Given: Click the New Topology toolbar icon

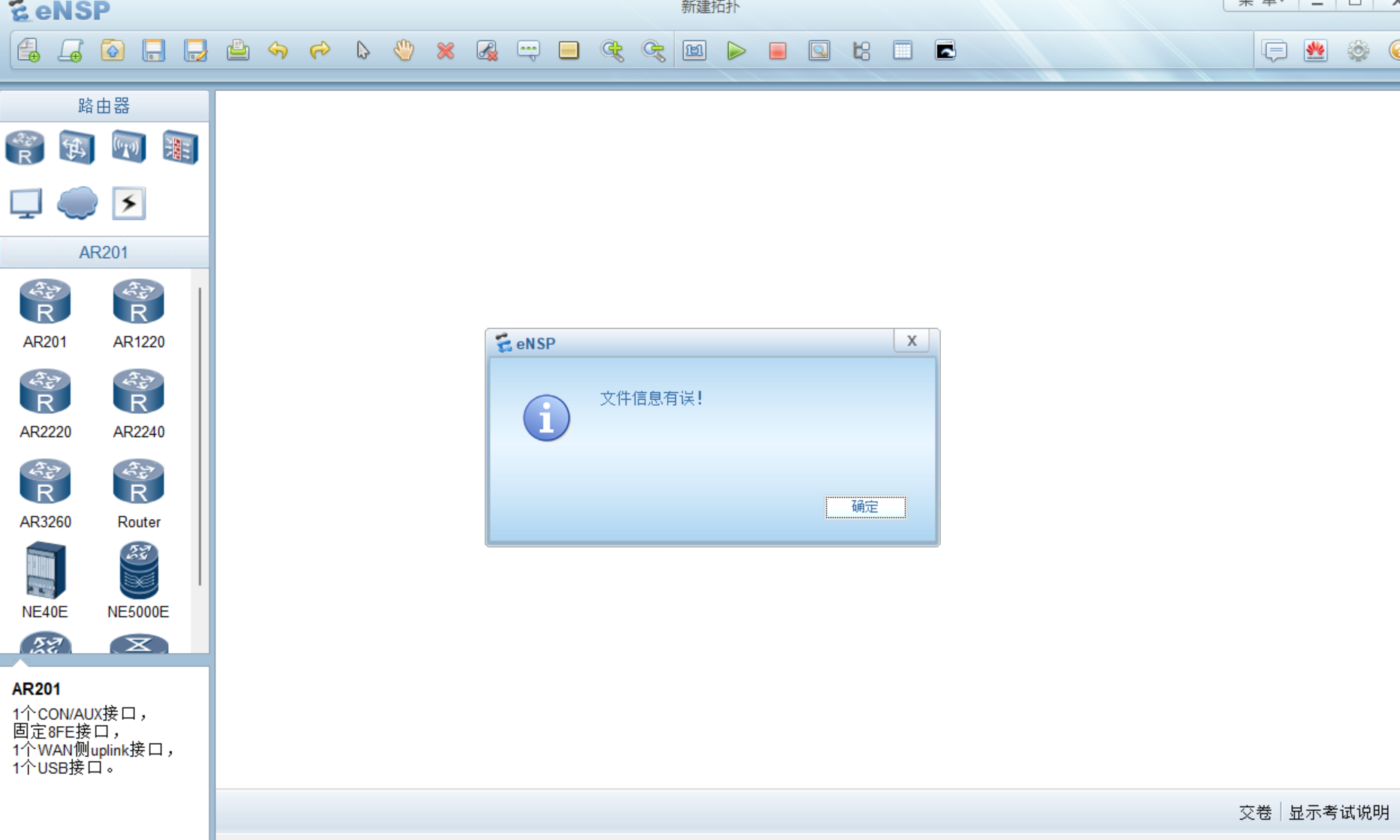Looking at the screenshot, I should coord(29,51).
